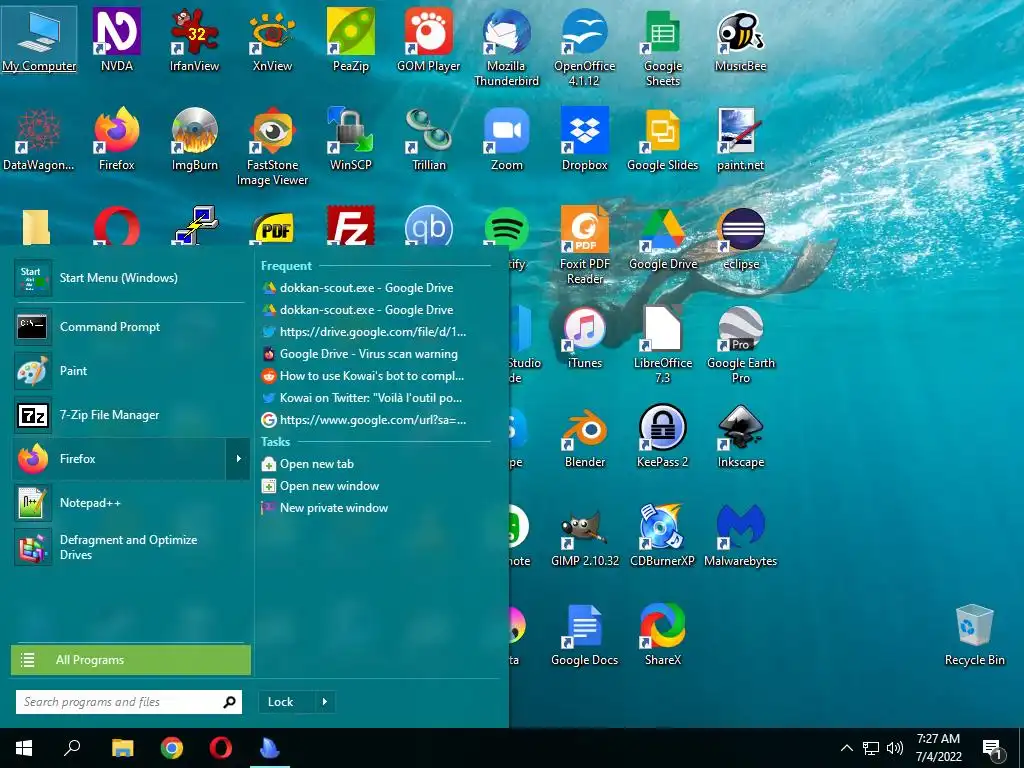1024x768 pixels.
Task: Open Google Slides desktop icon
Action: tap(663, 138)
